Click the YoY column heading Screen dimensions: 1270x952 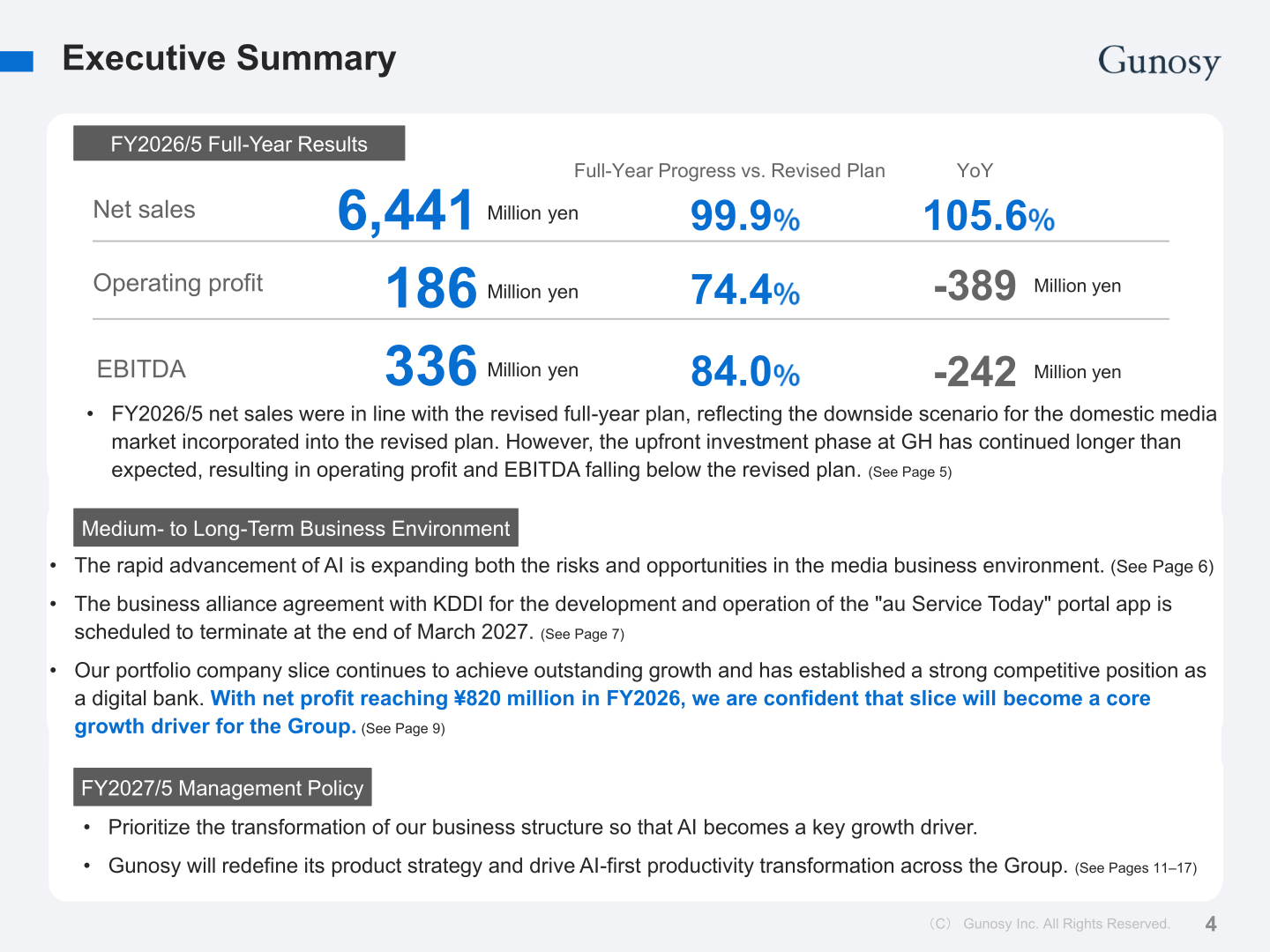[975, 171]
